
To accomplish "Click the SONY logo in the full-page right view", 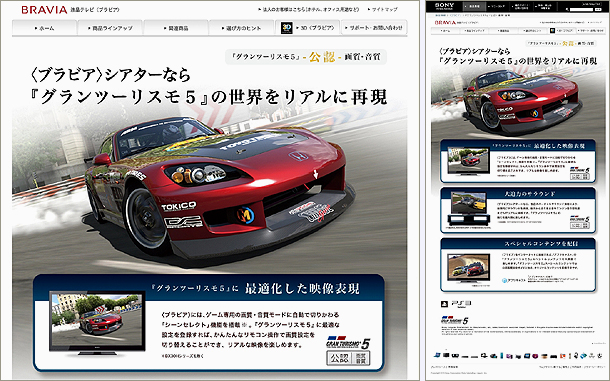I will pyautogui.click(x=444, y=6).
